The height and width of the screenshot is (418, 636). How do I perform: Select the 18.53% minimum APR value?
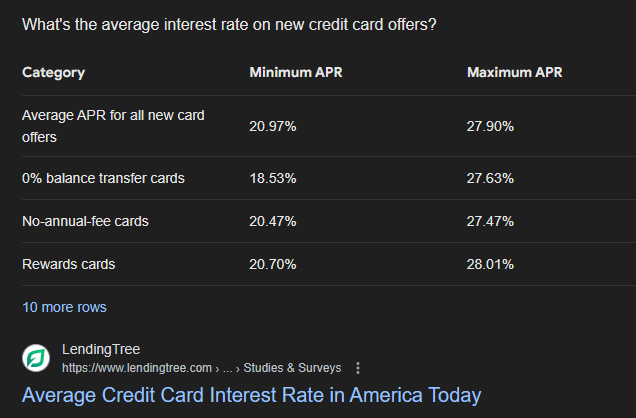(x=273, y=178)
